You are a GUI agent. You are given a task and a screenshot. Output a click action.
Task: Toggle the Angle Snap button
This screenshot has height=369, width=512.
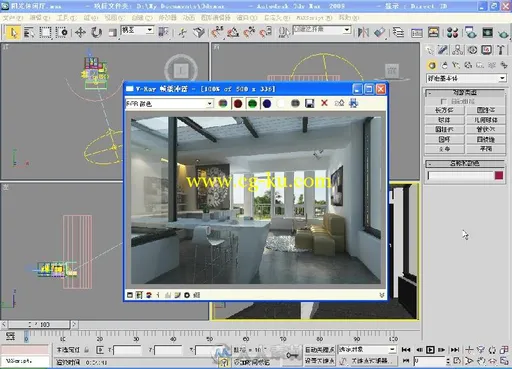[x=233, y=32]
